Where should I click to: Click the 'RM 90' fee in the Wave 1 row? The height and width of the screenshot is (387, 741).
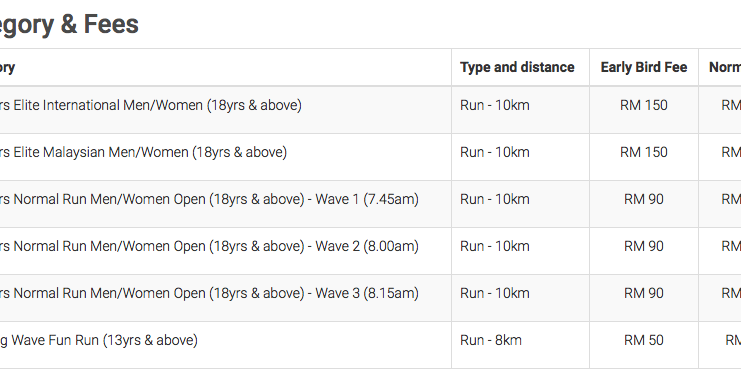coord(644,199)
